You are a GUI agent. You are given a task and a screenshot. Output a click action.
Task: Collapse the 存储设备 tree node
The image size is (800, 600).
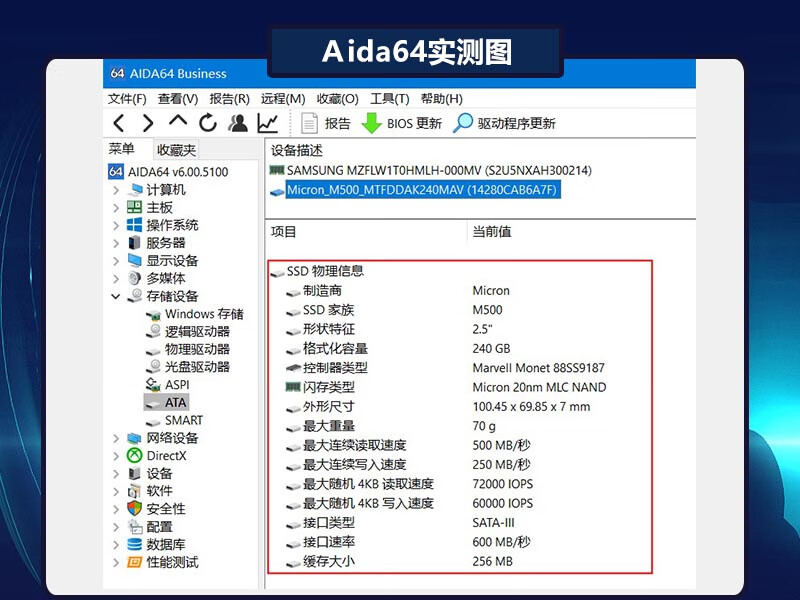(117, 297)
